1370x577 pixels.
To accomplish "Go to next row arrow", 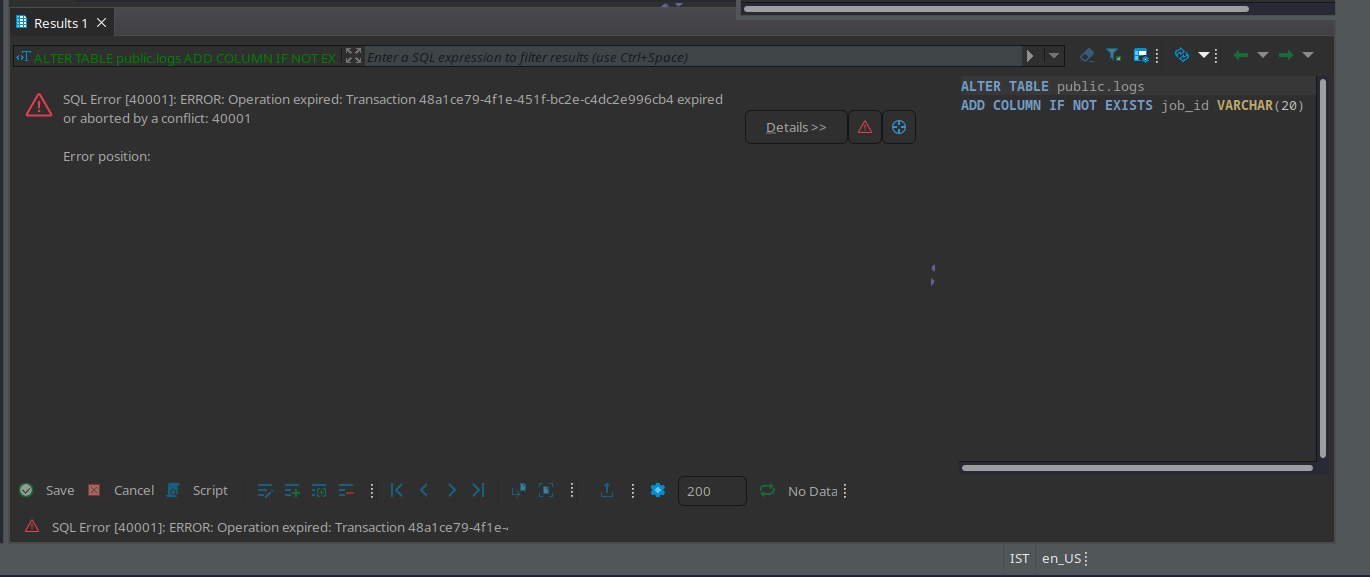I will 451,490.
